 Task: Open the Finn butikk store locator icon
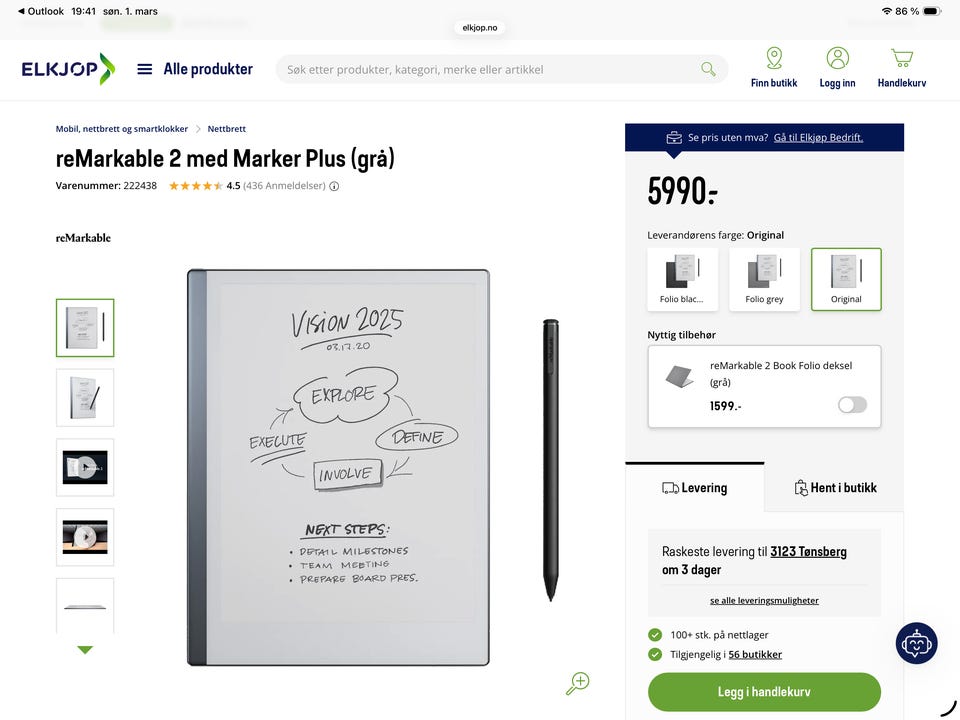(774, 59)
